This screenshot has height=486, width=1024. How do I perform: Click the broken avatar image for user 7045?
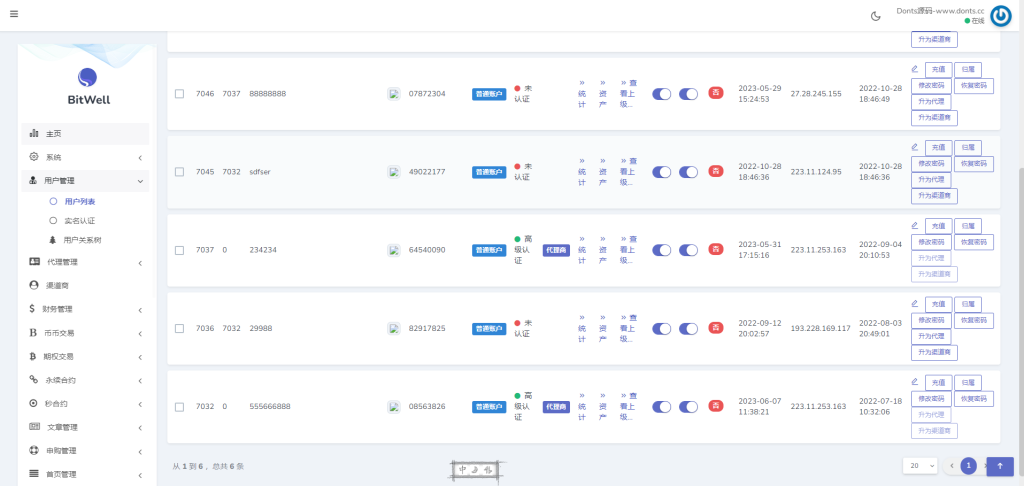click(394, 172)
